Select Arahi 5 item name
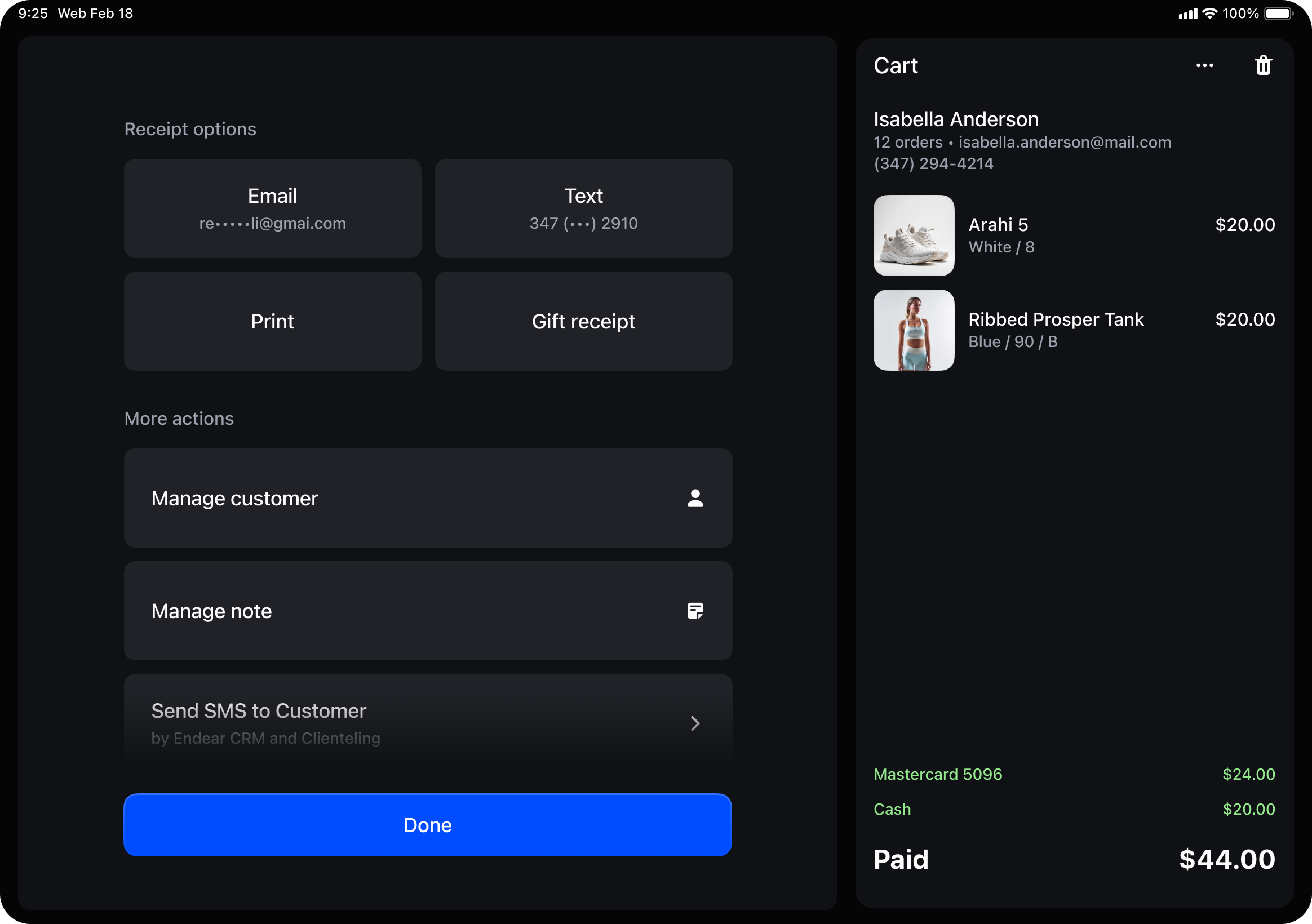The width and height of the screenshot is (1312, 924). (998, 225)
